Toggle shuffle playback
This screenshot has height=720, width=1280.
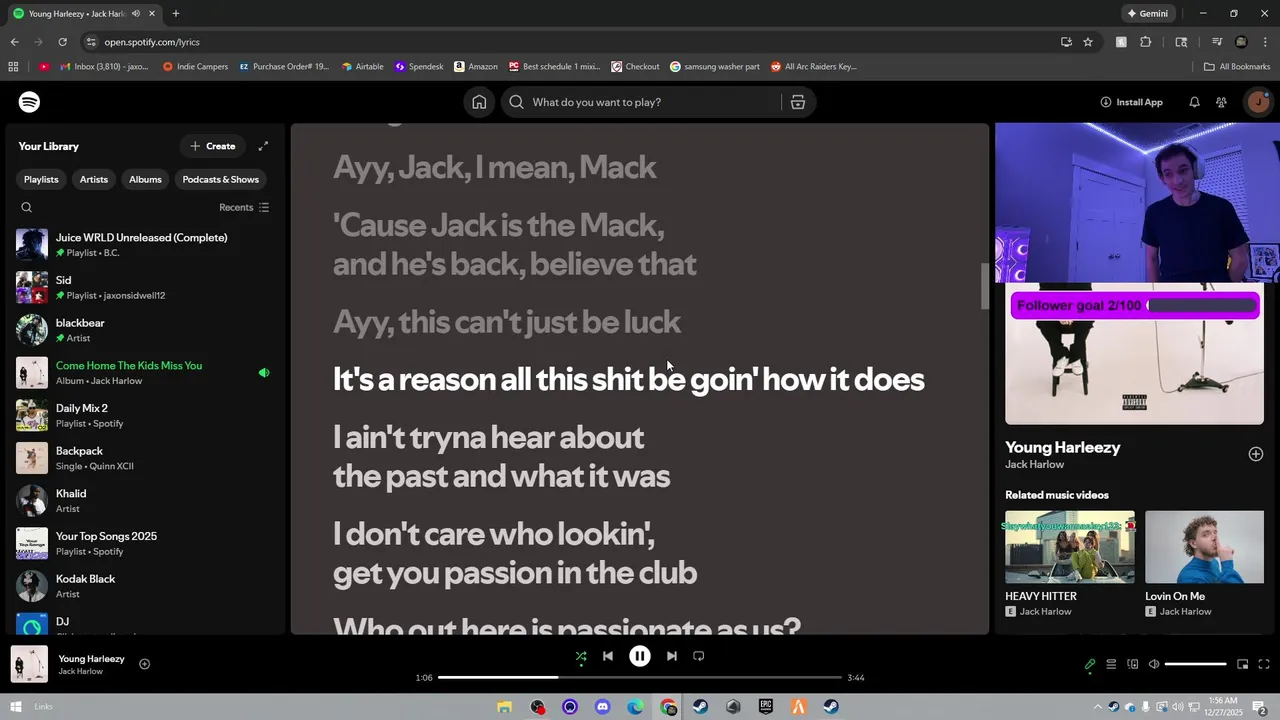tap(581, 657)
